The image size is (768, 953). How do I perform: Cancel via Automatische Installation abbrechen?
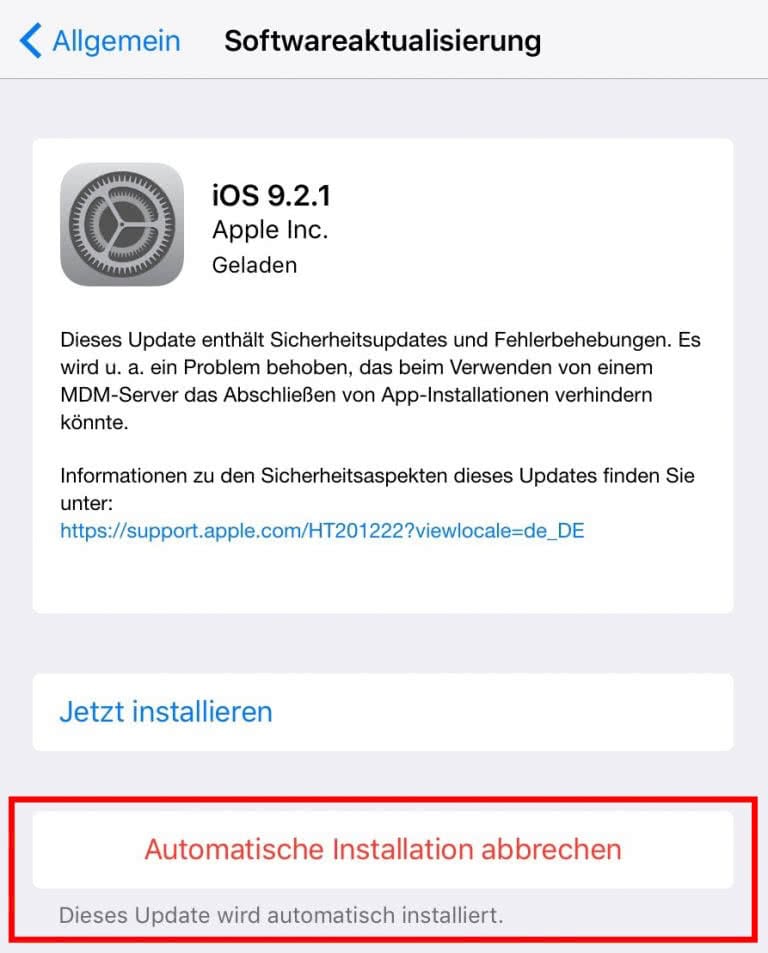(383, 849)
